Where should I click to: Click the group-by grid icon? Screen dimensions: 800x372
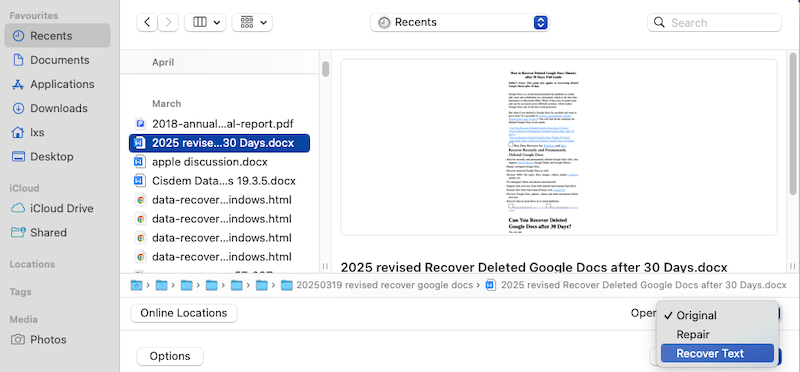[x=247, y=22]
